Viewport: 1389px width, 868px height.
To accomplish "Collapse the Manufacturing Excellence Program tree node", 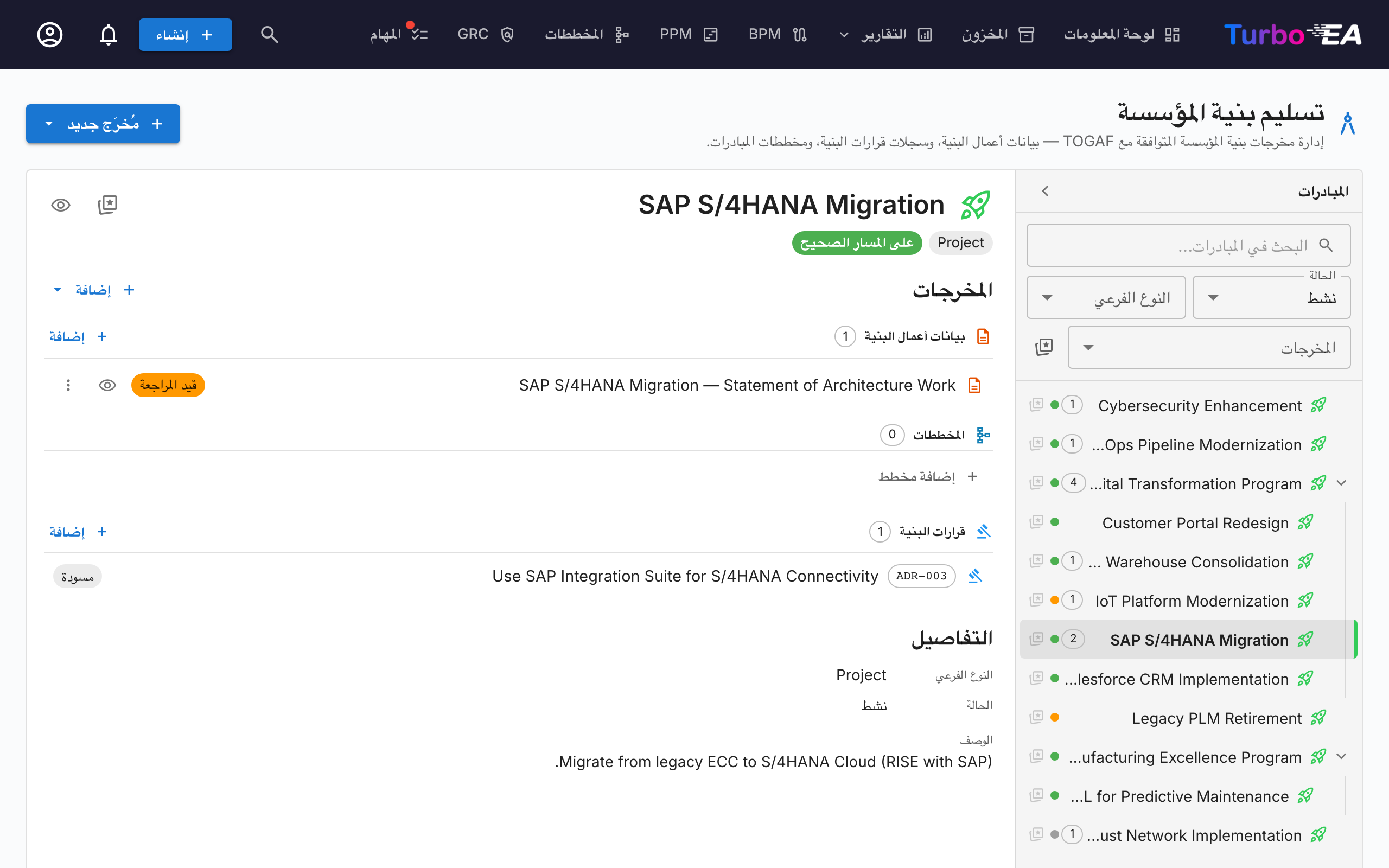I will [x=1341, y=757].
